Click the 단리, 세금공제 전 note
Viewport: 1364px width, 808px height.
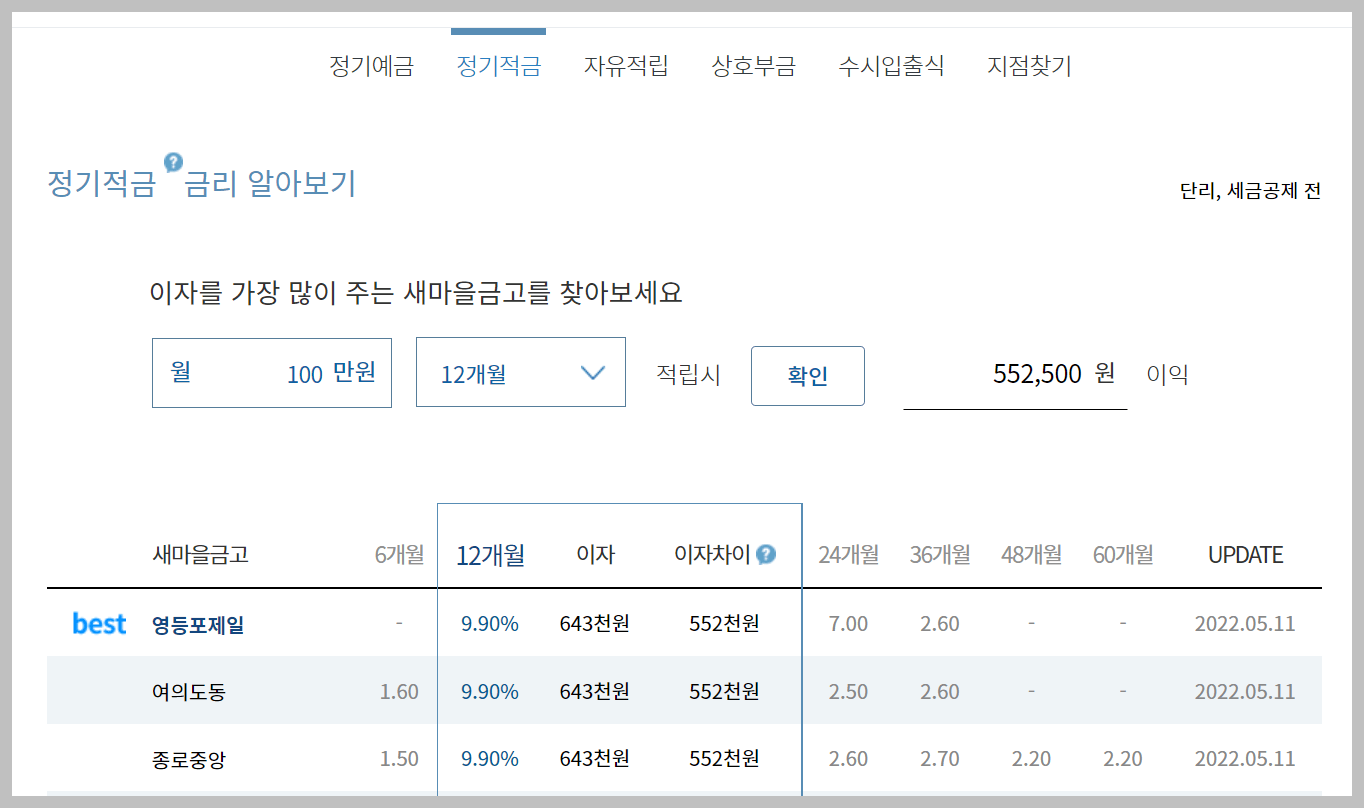[1250, 190]
